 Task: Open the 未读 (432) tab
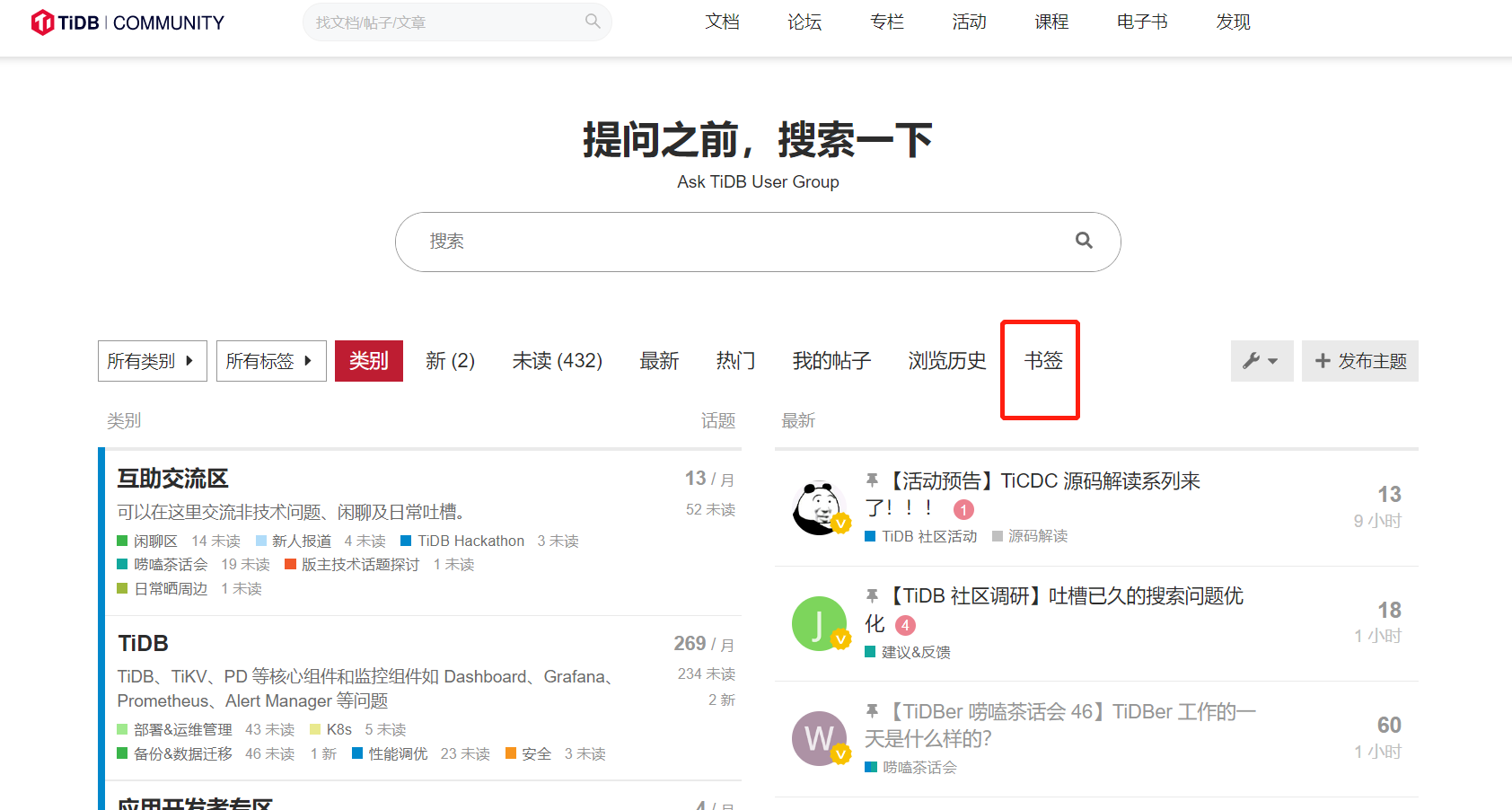[558, 361]
